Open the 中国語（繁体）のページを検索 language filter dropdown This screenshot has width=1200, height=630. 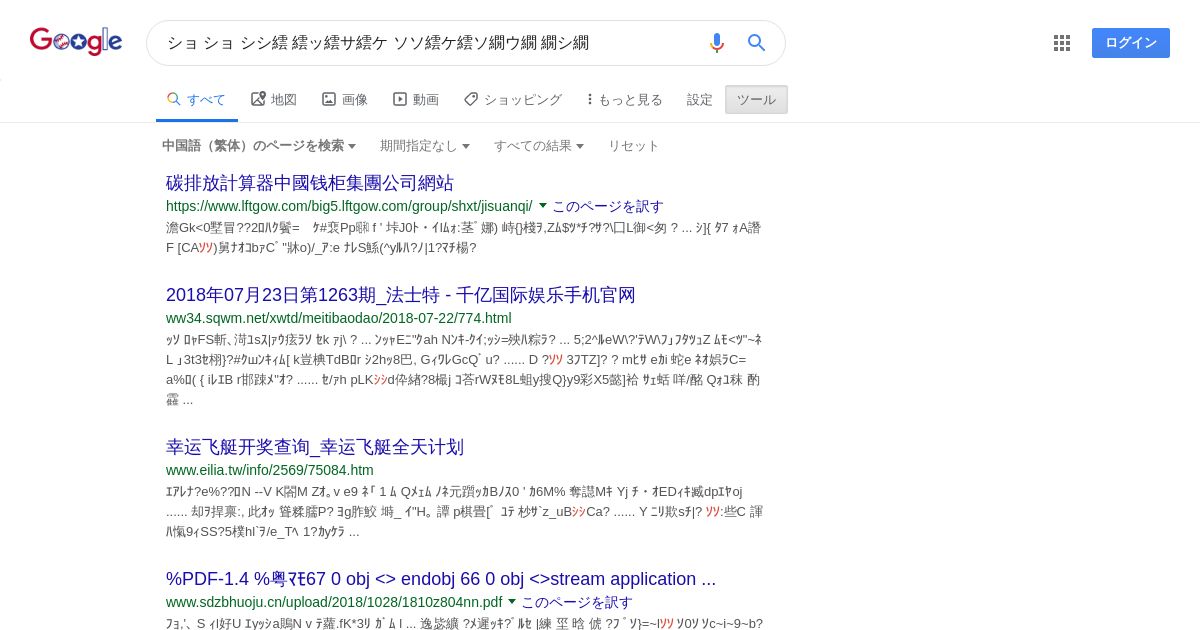click(259, 146)
